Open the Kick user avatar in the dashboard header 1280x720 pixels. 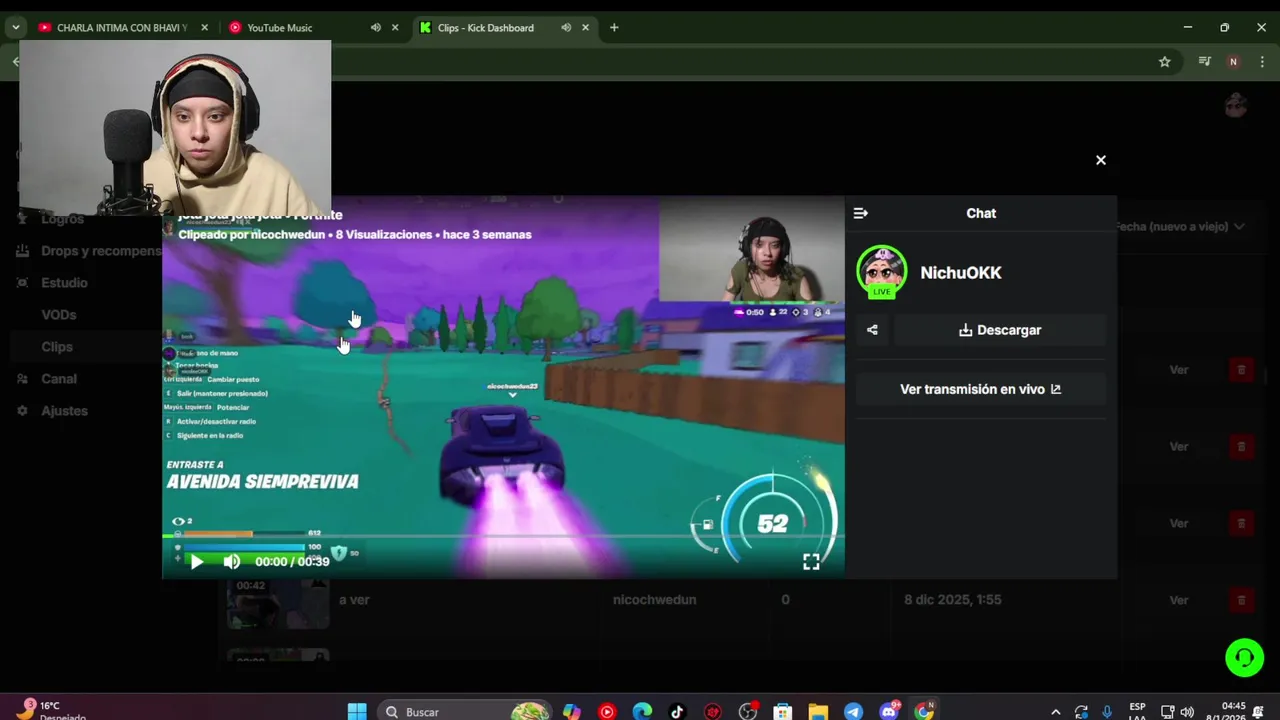[x=1236, y=105]
